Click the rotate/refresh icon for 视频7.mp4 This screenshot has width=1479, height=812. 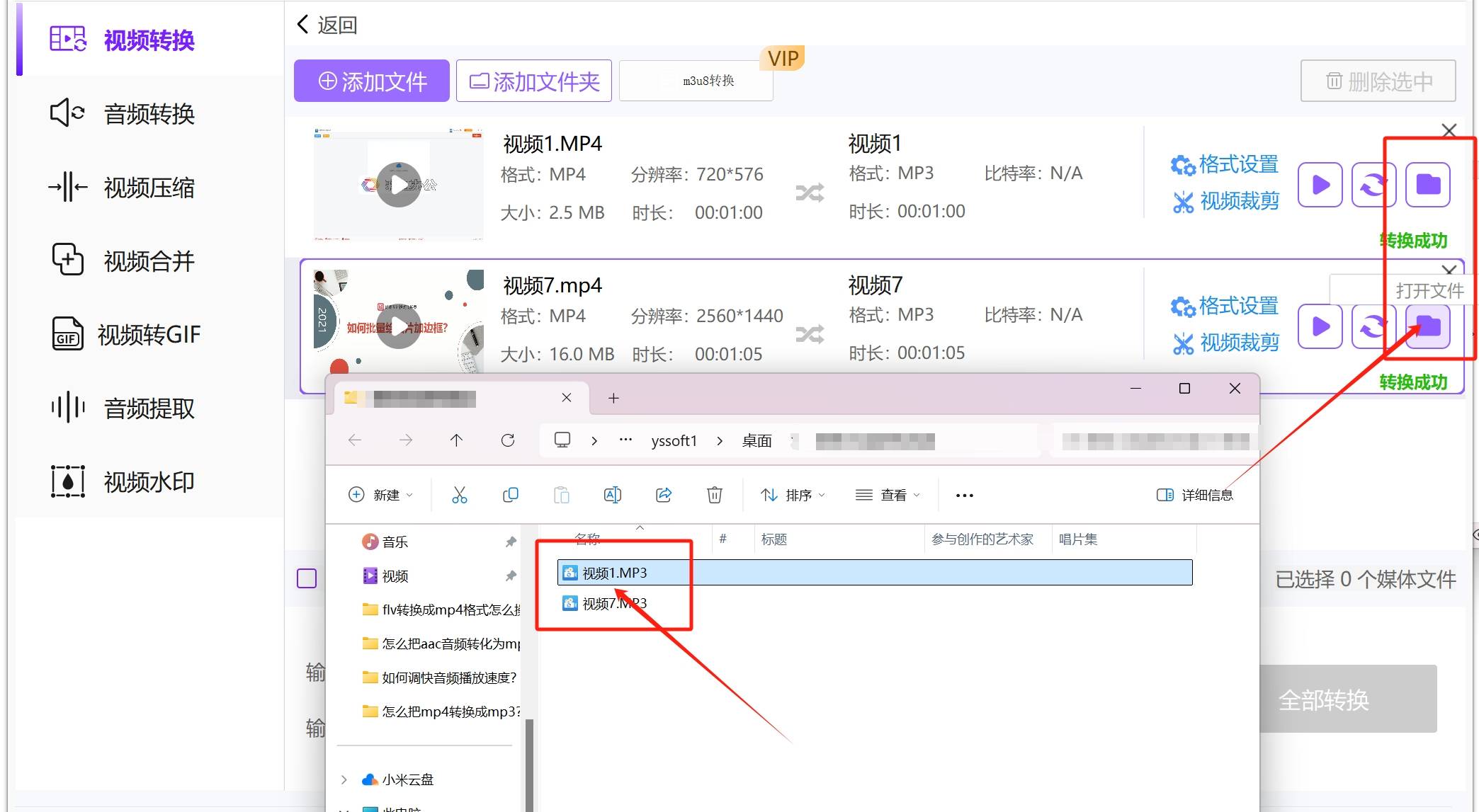1371,325
